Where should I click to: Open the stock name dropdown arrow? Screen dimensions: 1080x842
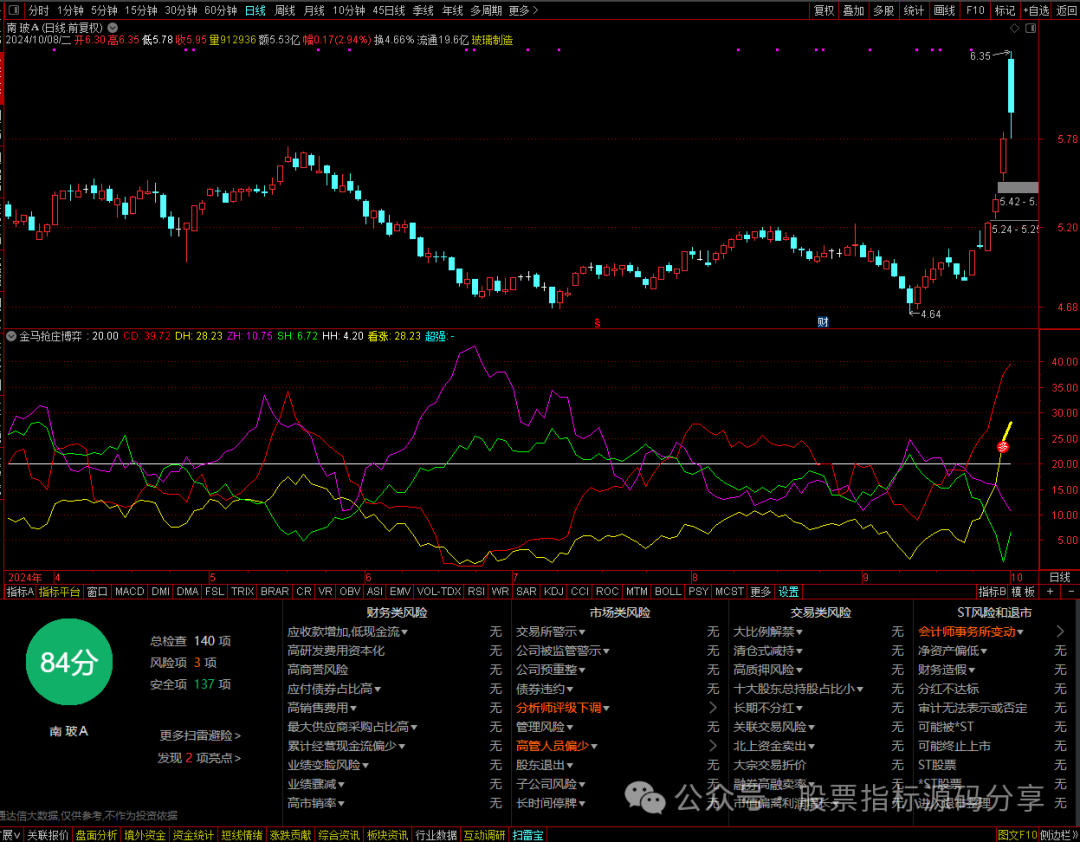coord(112,28)
